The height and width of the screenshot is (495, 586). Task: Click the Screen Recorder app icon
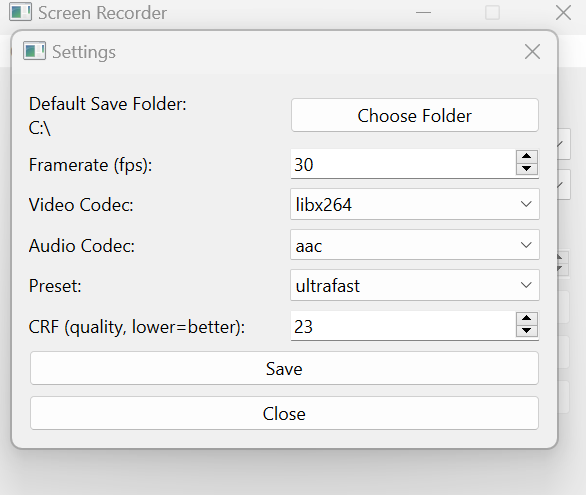(x=21, y=12)
